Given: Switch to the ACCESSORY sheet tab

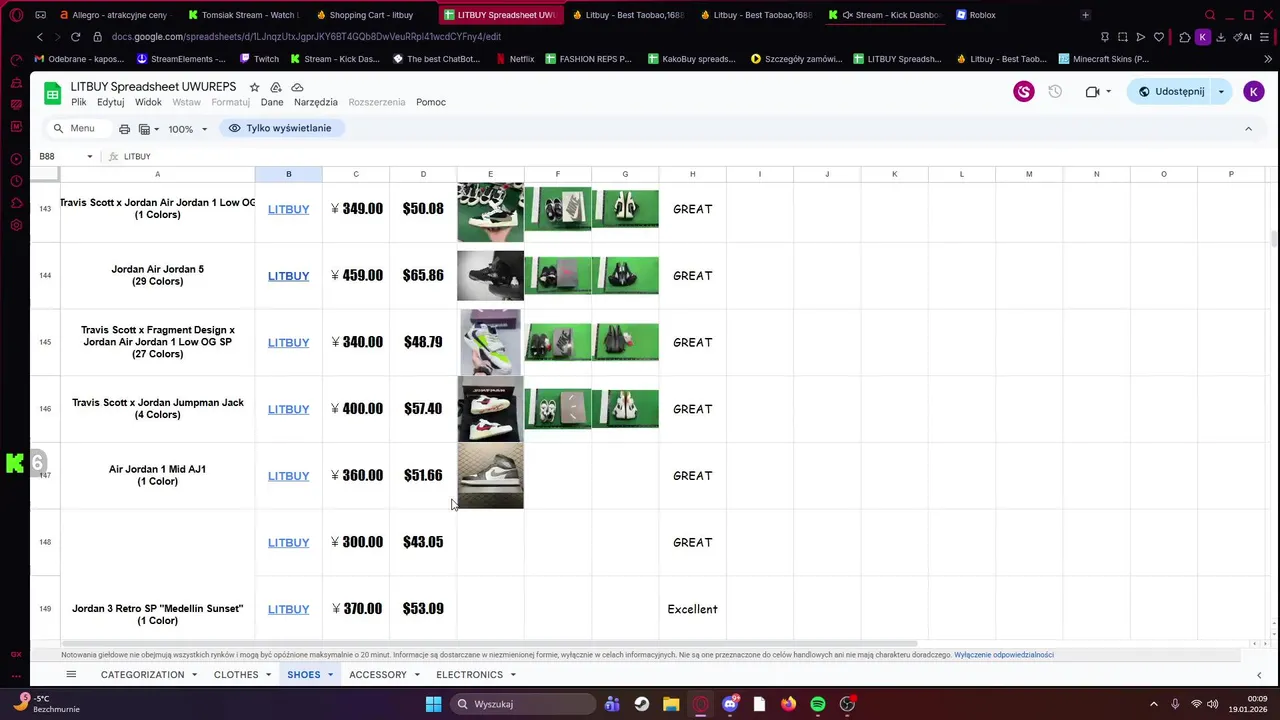Looking at the screenshot, I should (x=377, y=675).
